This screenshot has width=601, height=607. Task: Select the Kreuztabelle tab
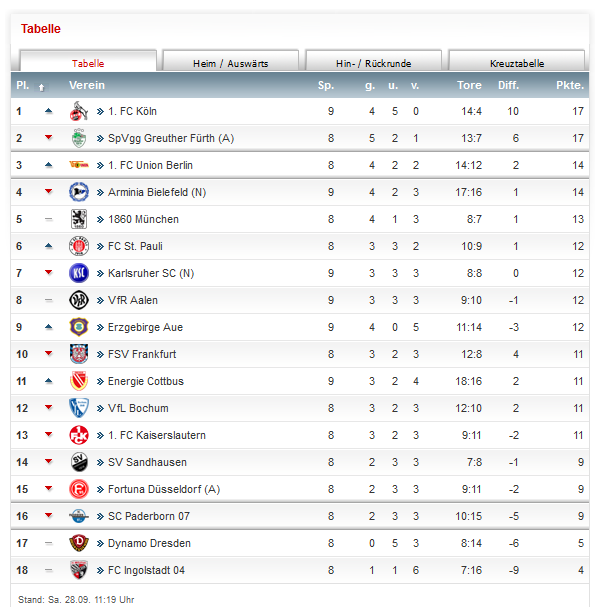tap(517, 61)
